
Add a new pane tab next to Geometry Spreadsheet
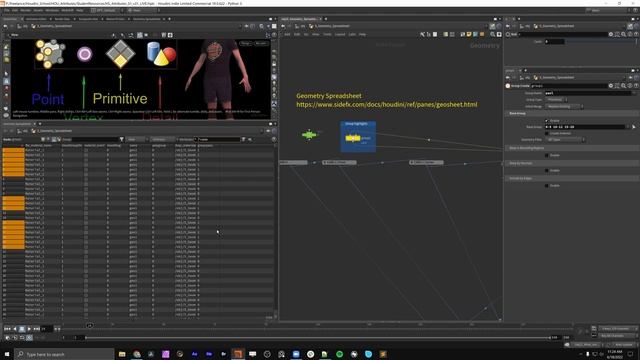pos(40,124)
